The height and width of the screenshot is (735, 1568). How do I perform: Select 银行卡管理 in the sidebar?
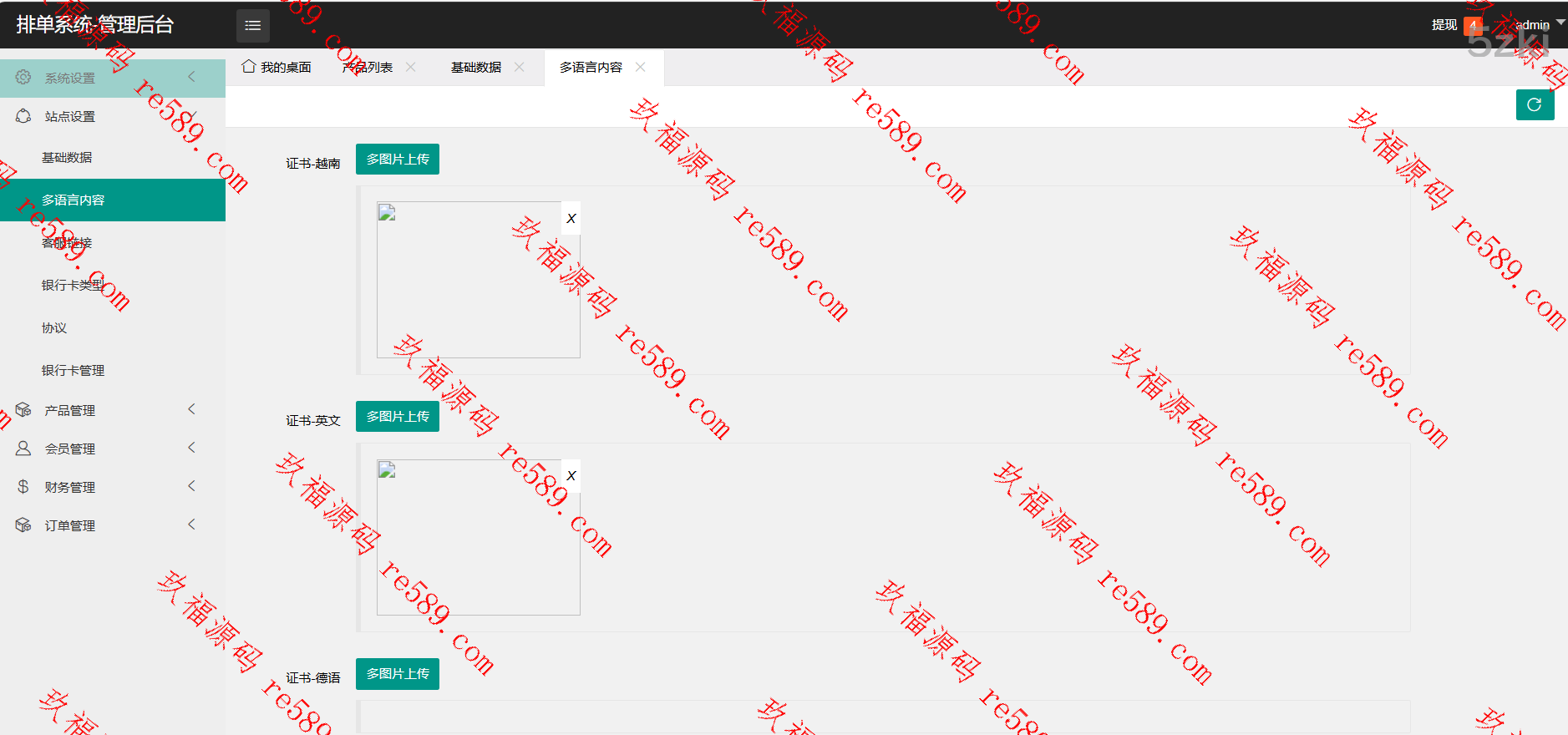(x=74, y=370)
